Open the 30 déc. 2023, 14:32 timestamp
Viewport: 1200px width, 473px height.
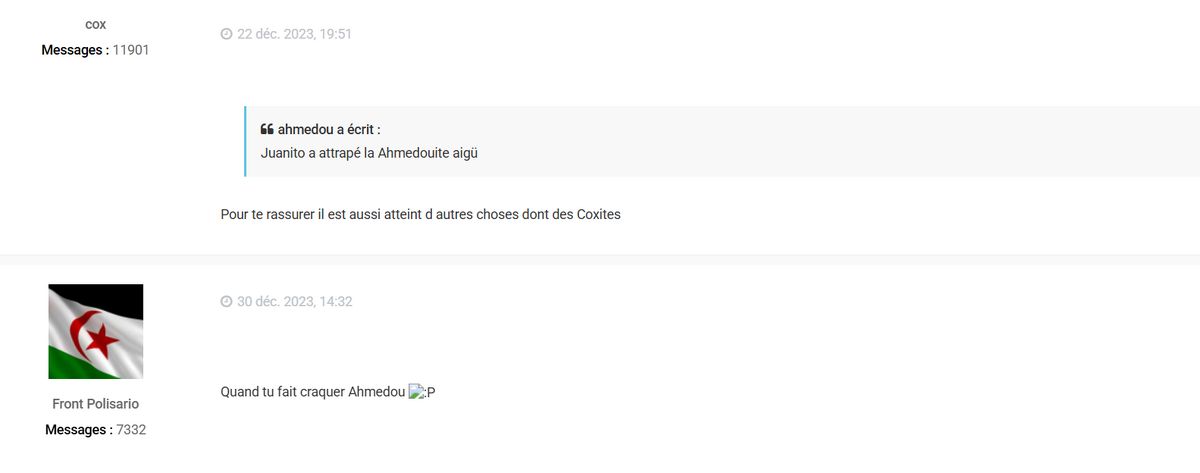(294, 301)
